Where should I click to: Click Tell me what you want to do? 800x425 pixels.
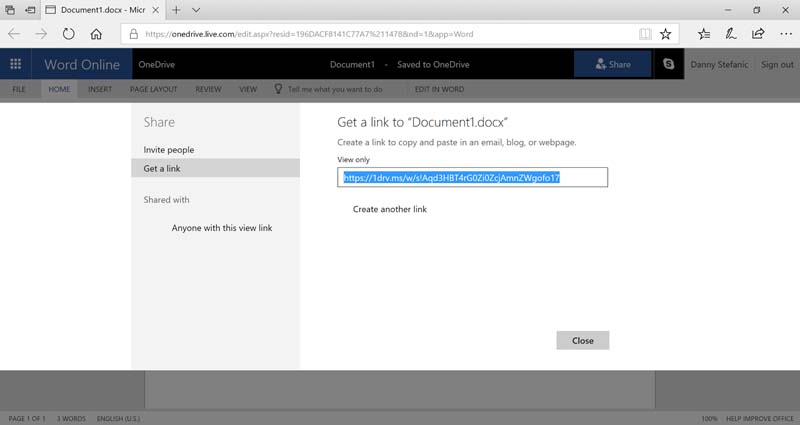(335, 89)
